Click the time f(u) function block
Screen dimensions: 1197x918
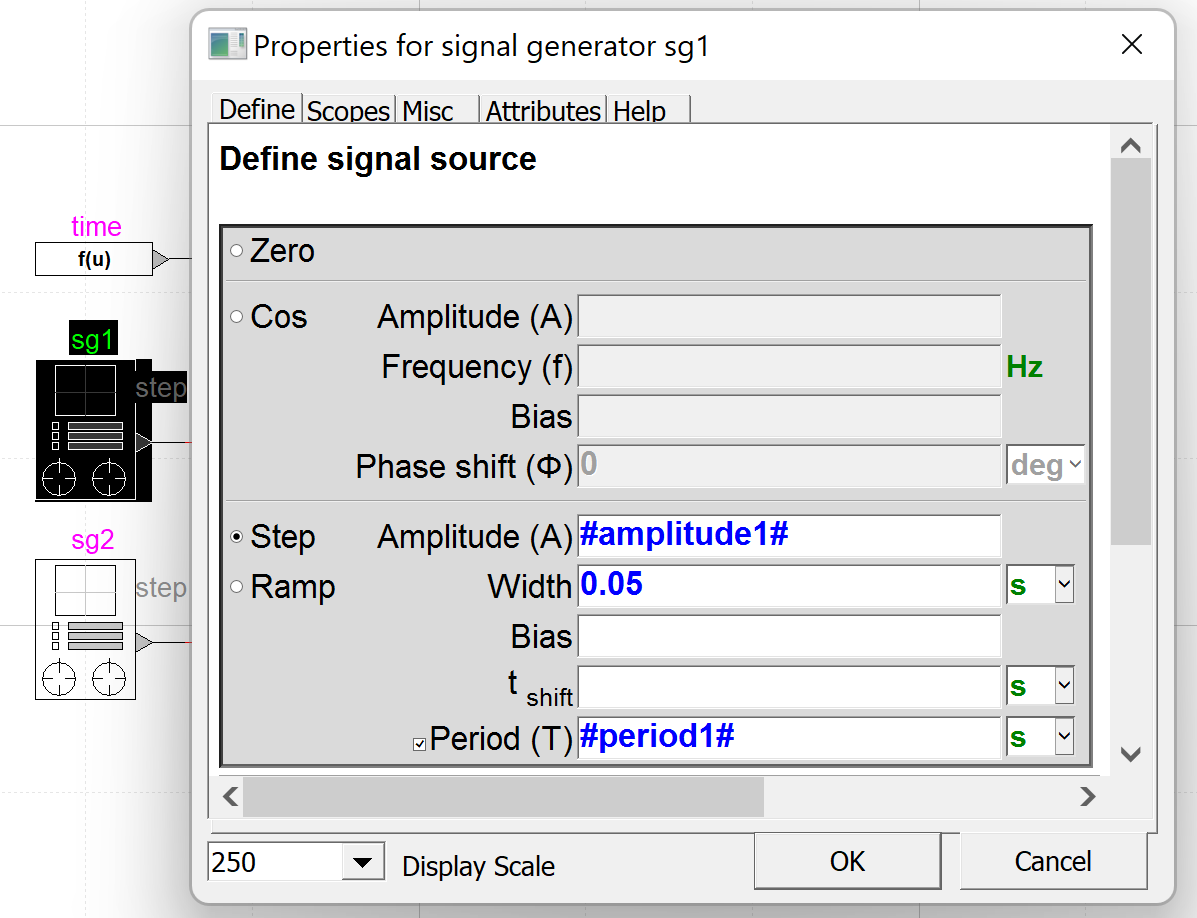point(94,259)
